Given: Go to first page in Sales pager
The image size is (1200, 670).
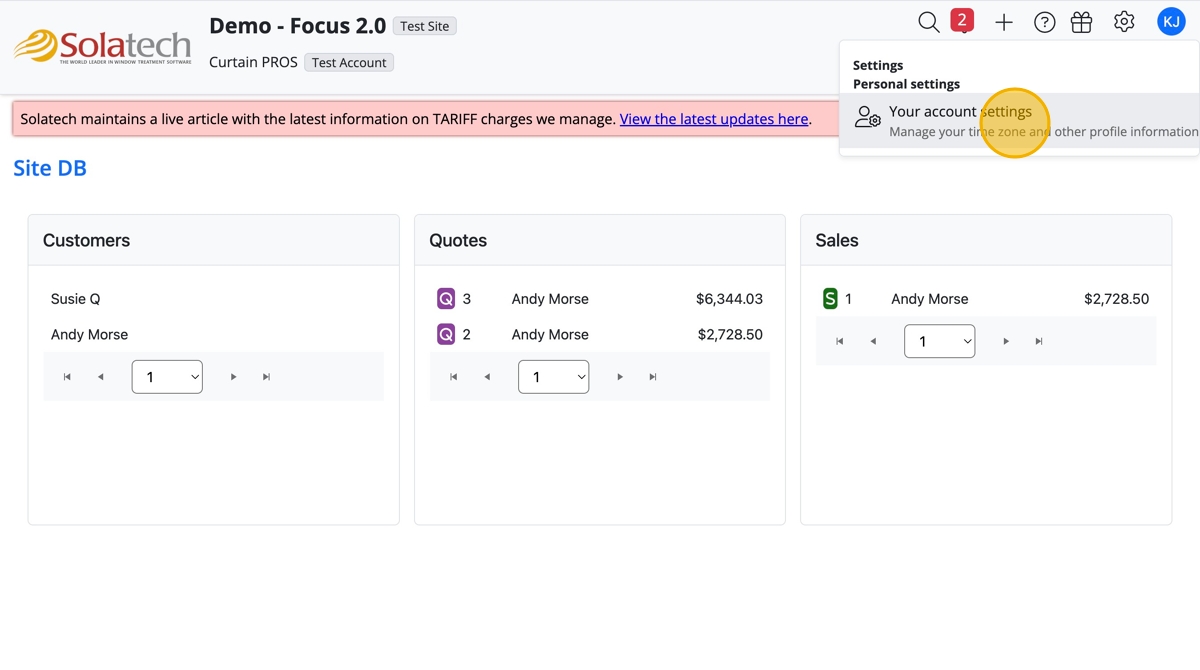Looking at the screenshot, I should click(840, 341).
